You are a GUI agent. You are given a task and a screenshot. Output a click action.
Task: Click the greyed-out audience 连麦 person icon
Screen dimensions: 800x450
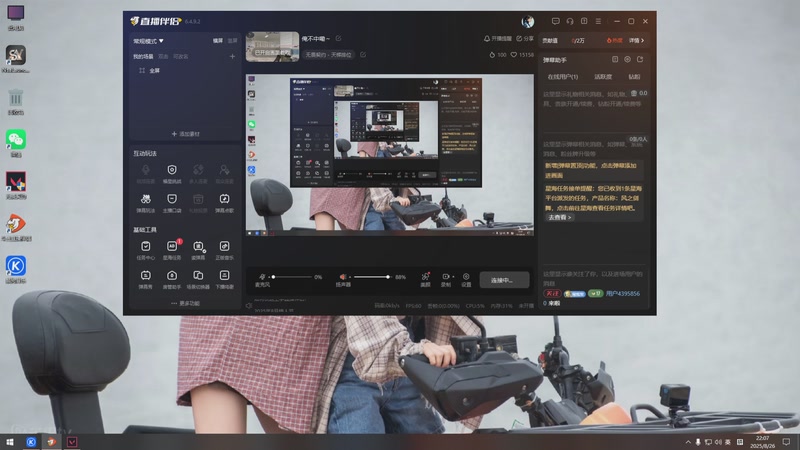[x=224, y=170]
